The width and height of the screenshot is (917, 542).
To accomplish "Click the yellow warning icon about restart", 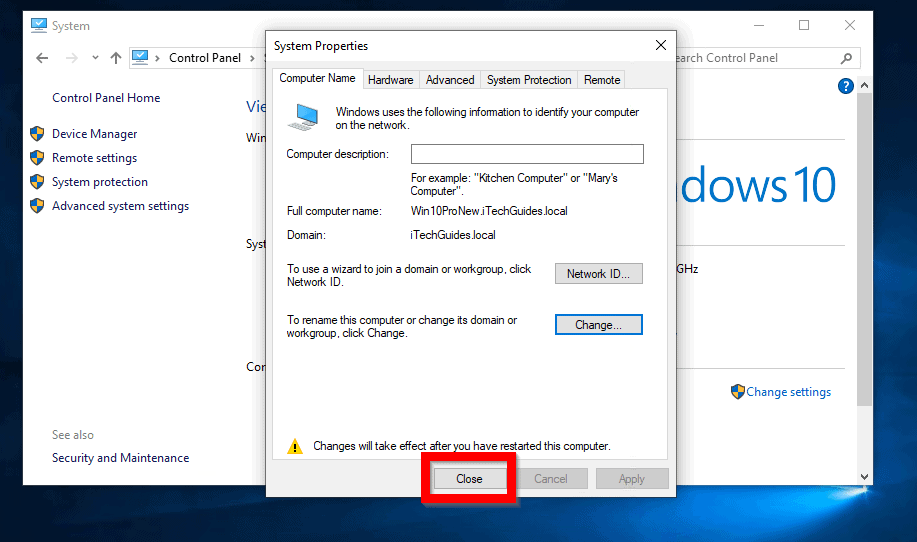I will [295, 447].
